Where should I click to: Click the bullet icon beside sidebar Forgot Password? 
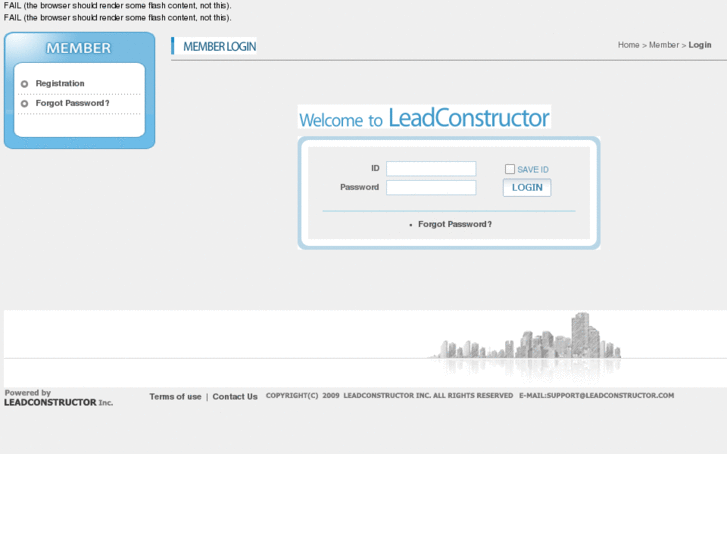pos(25,103)
